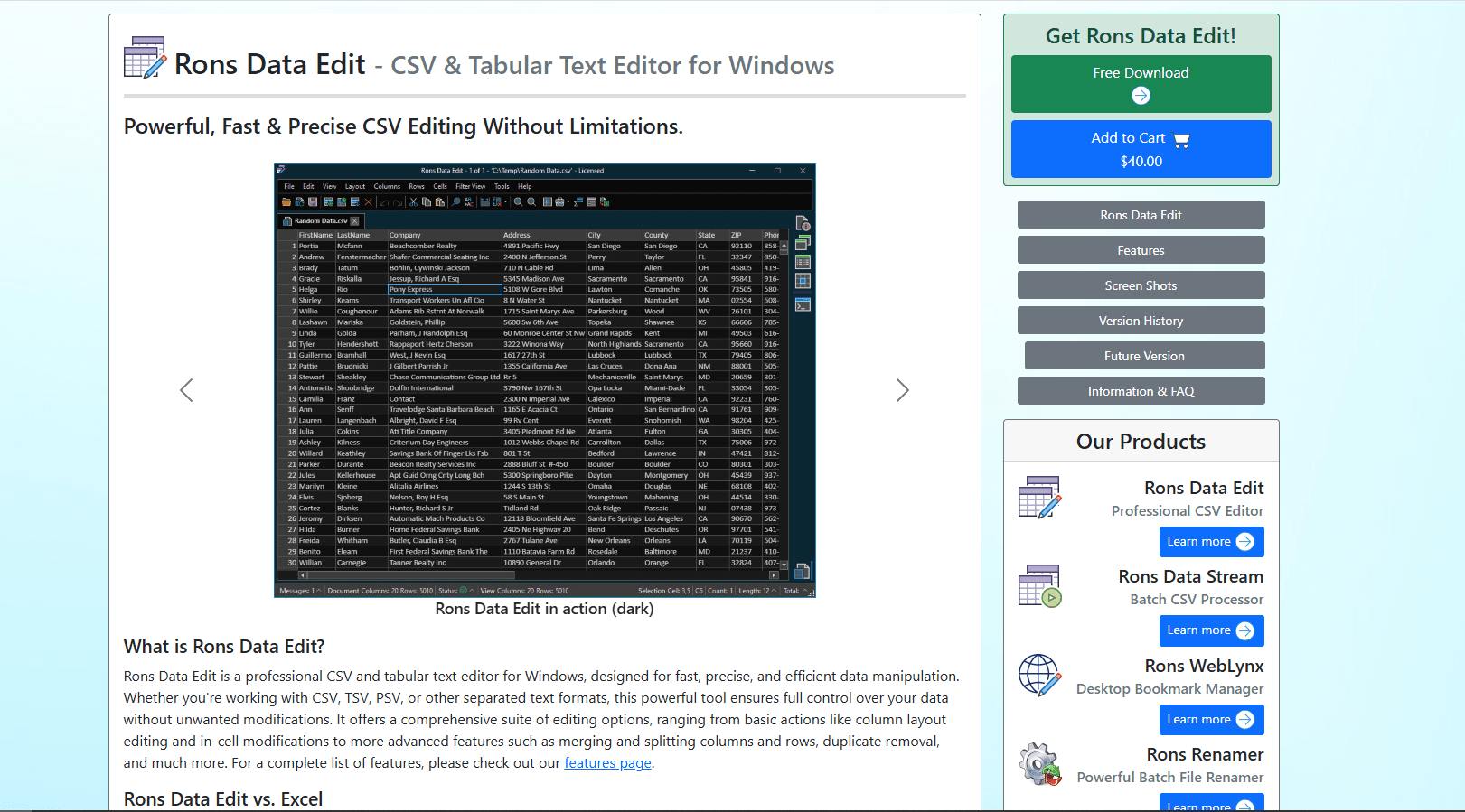Click the Free Download button

(1141, 84)
